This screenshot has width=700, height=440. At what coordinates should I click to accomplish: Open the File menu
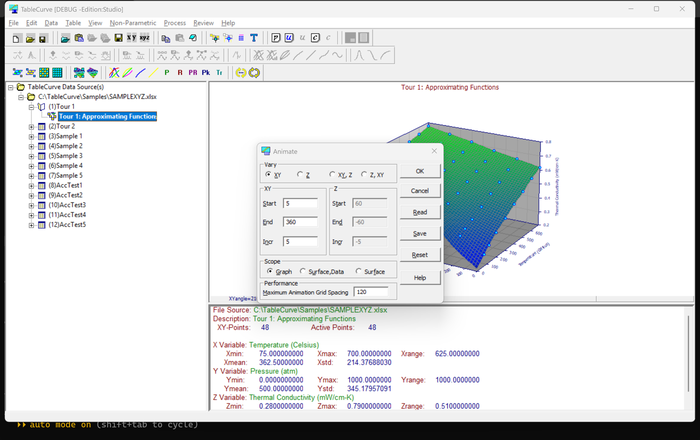click(x=13, y=23)
